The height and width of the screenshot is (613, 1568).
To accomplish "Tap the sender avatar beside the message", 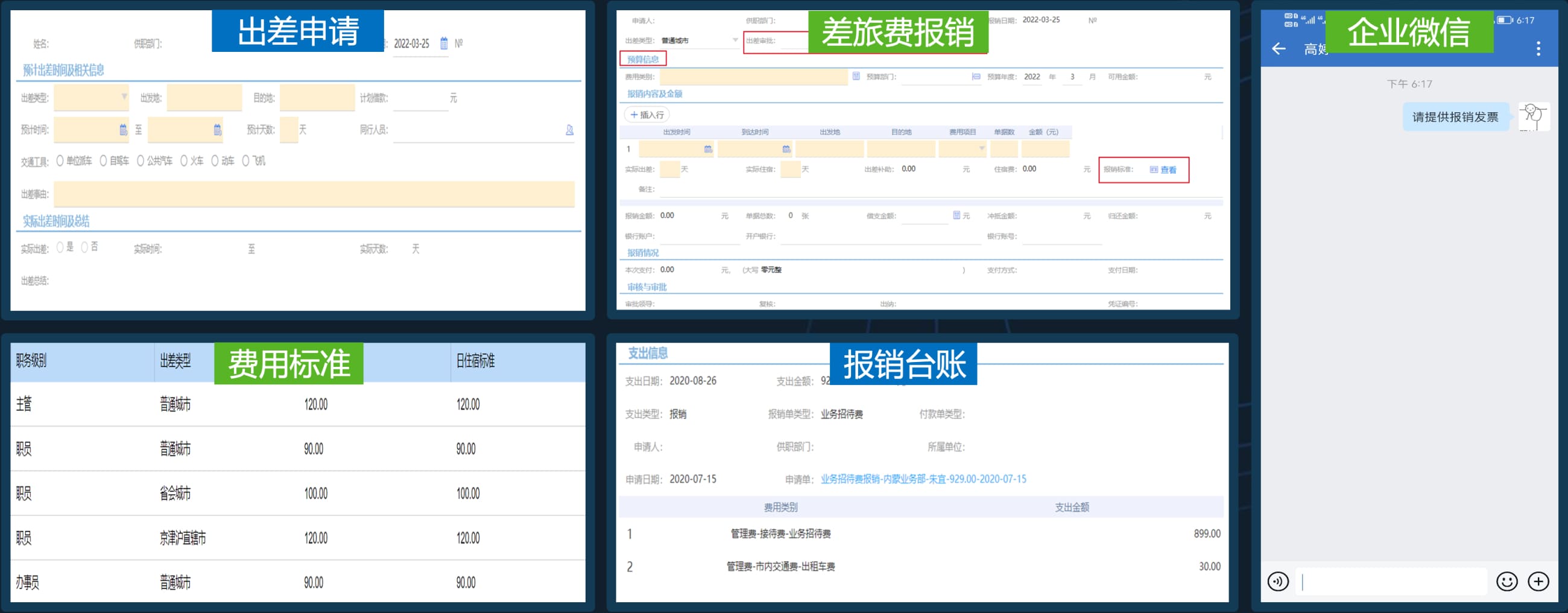I will click(x=1533, y=116).
